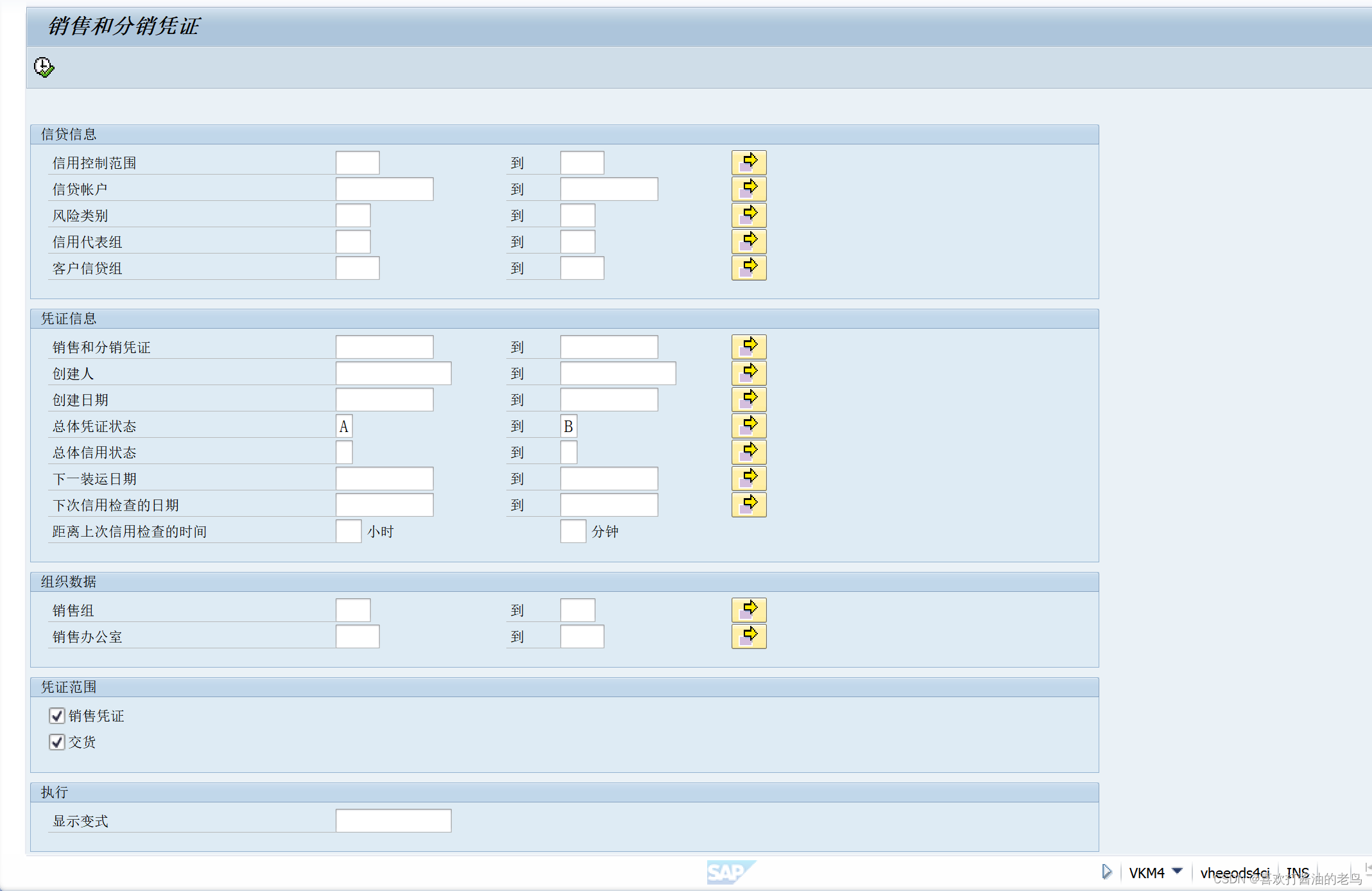The image size is (1372, 891).
Task: Open multiple selection for 信贷帐户
Action: click(x=748, y=189)
